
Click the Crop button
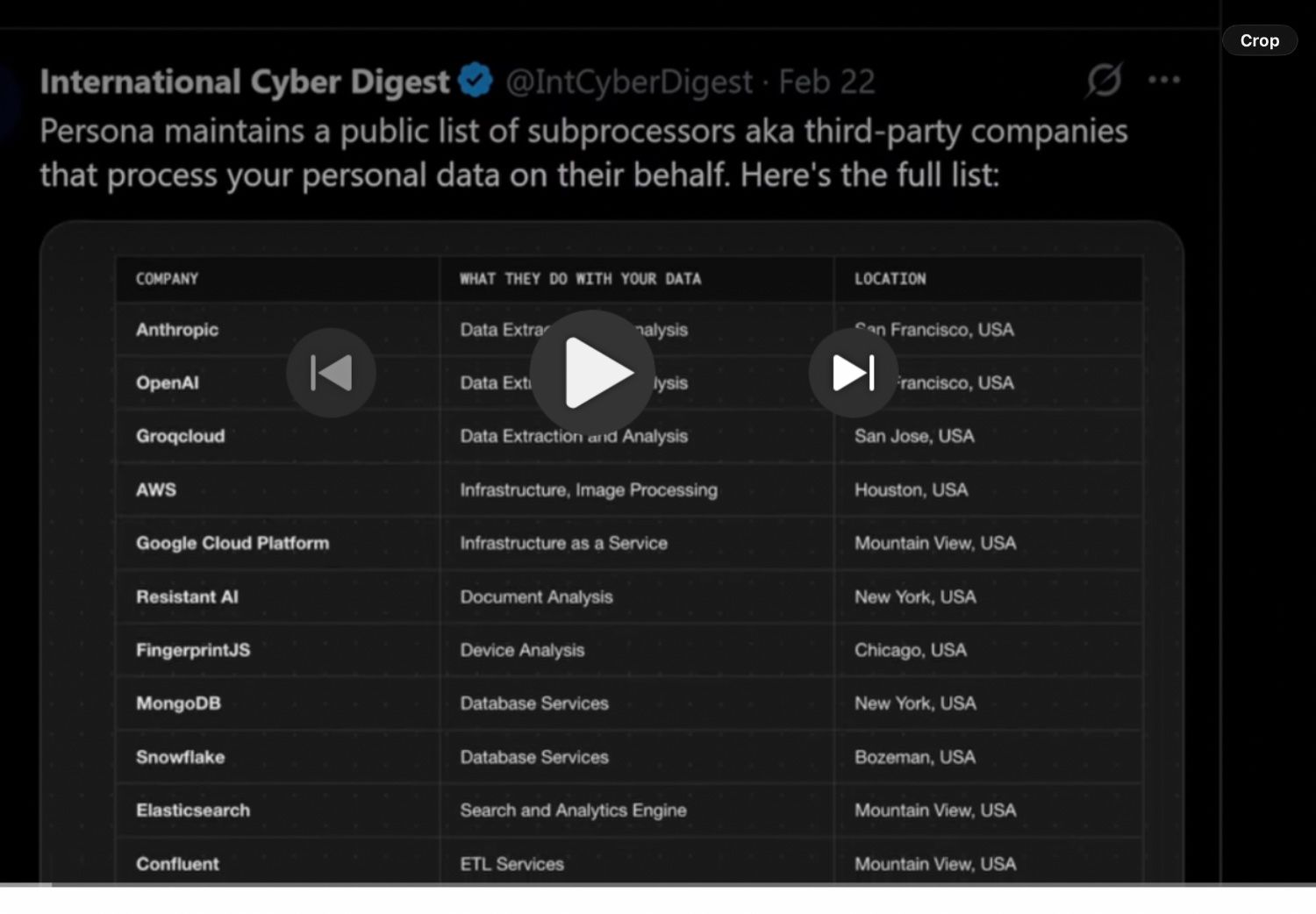pos(1259,40)
